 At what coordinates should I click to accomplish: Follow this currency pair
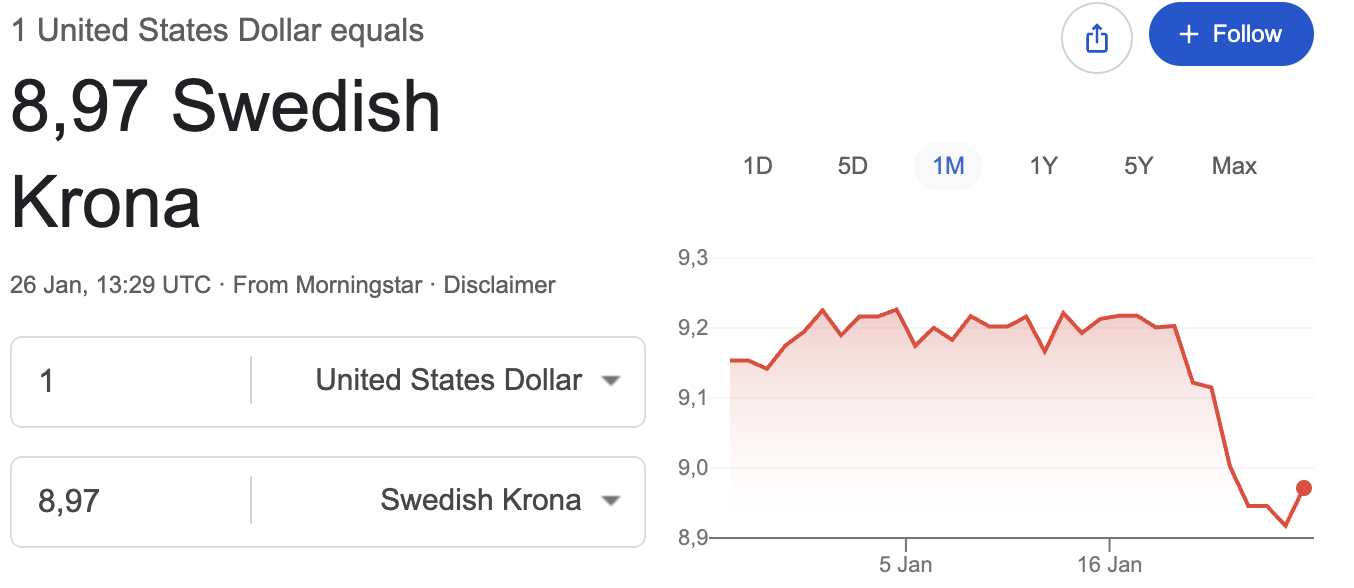click(1231, 35)
